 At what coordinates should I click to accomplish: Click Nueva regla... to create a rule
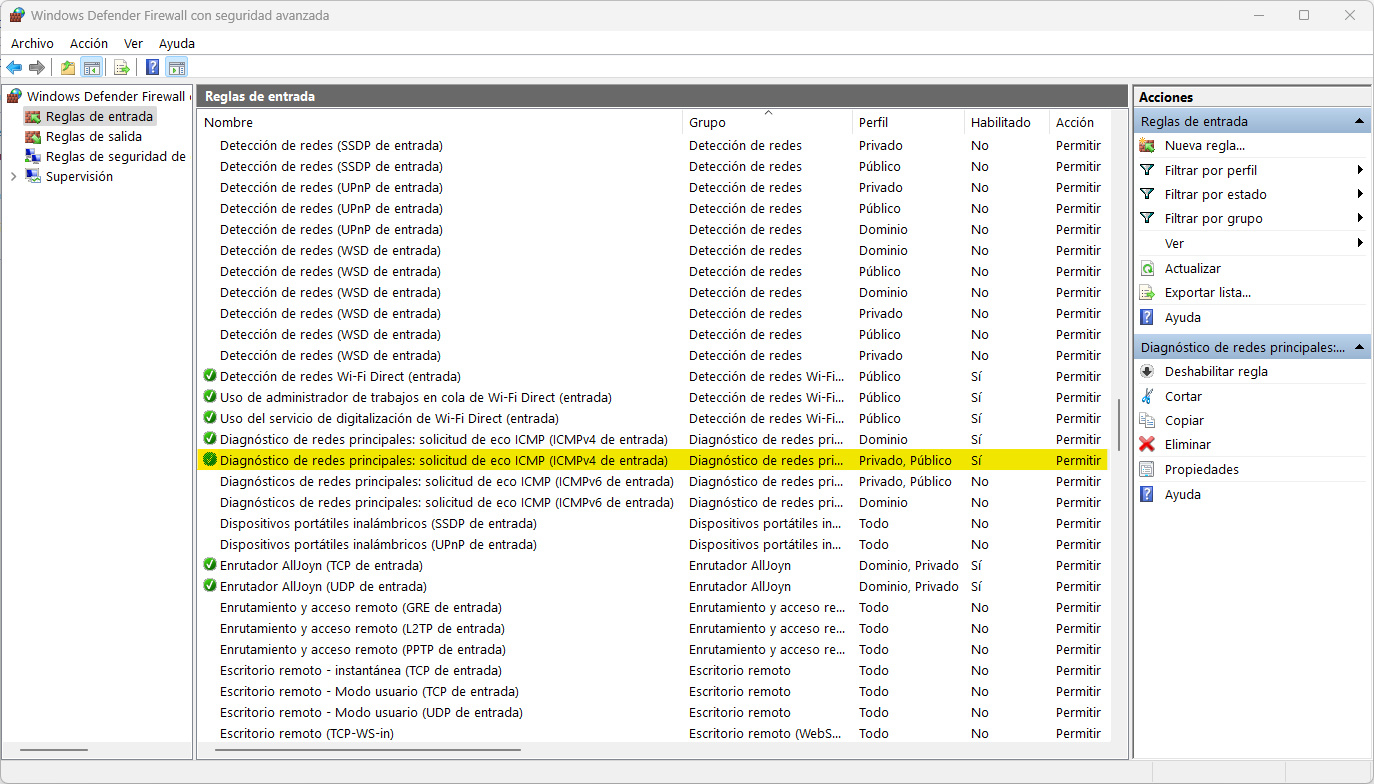click(1204, 145)
